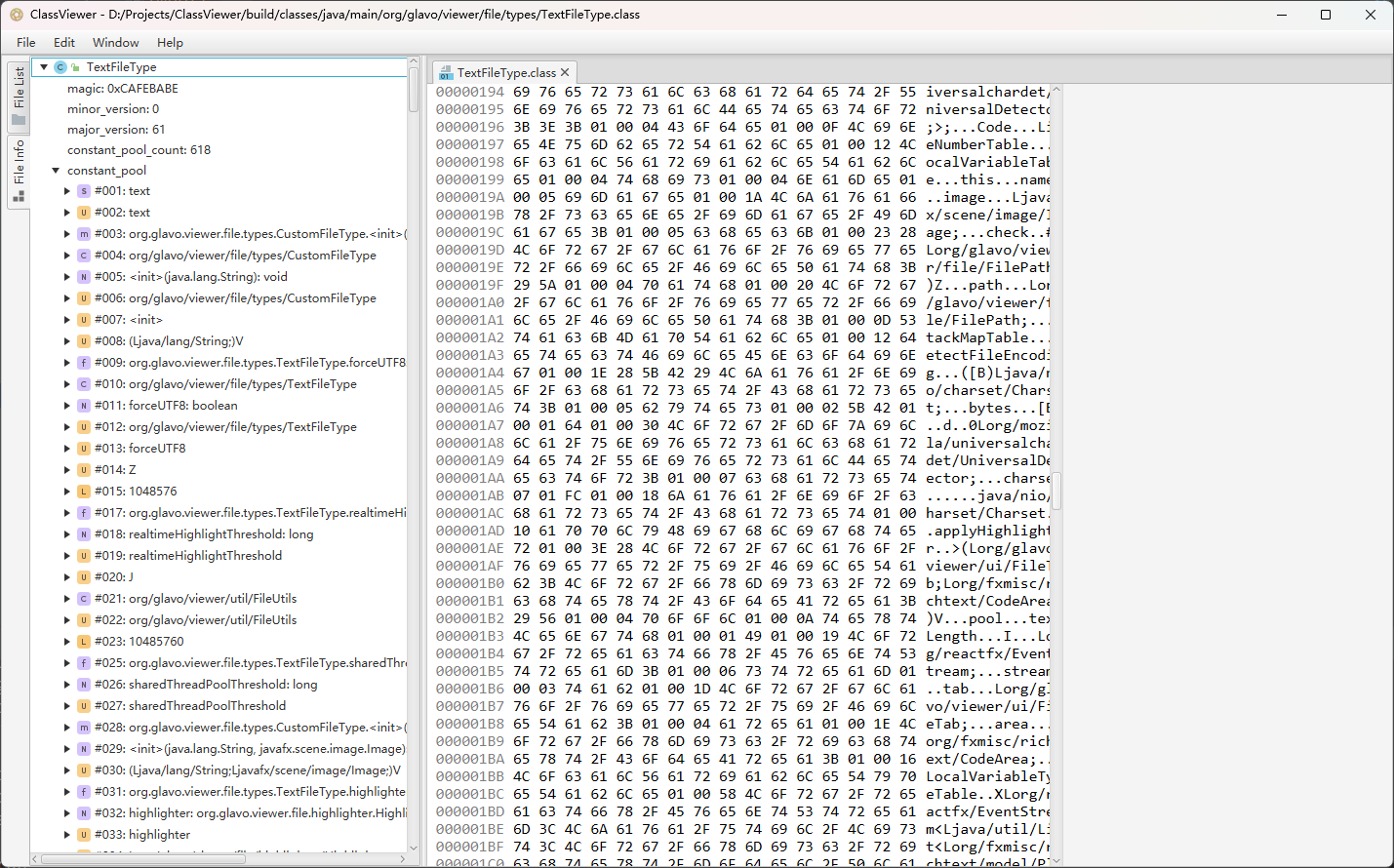The height and width of the screenshot is (868, 1394).
Task: Select #026: sharedThreadPoolThreshold: long
Action: 219,685
